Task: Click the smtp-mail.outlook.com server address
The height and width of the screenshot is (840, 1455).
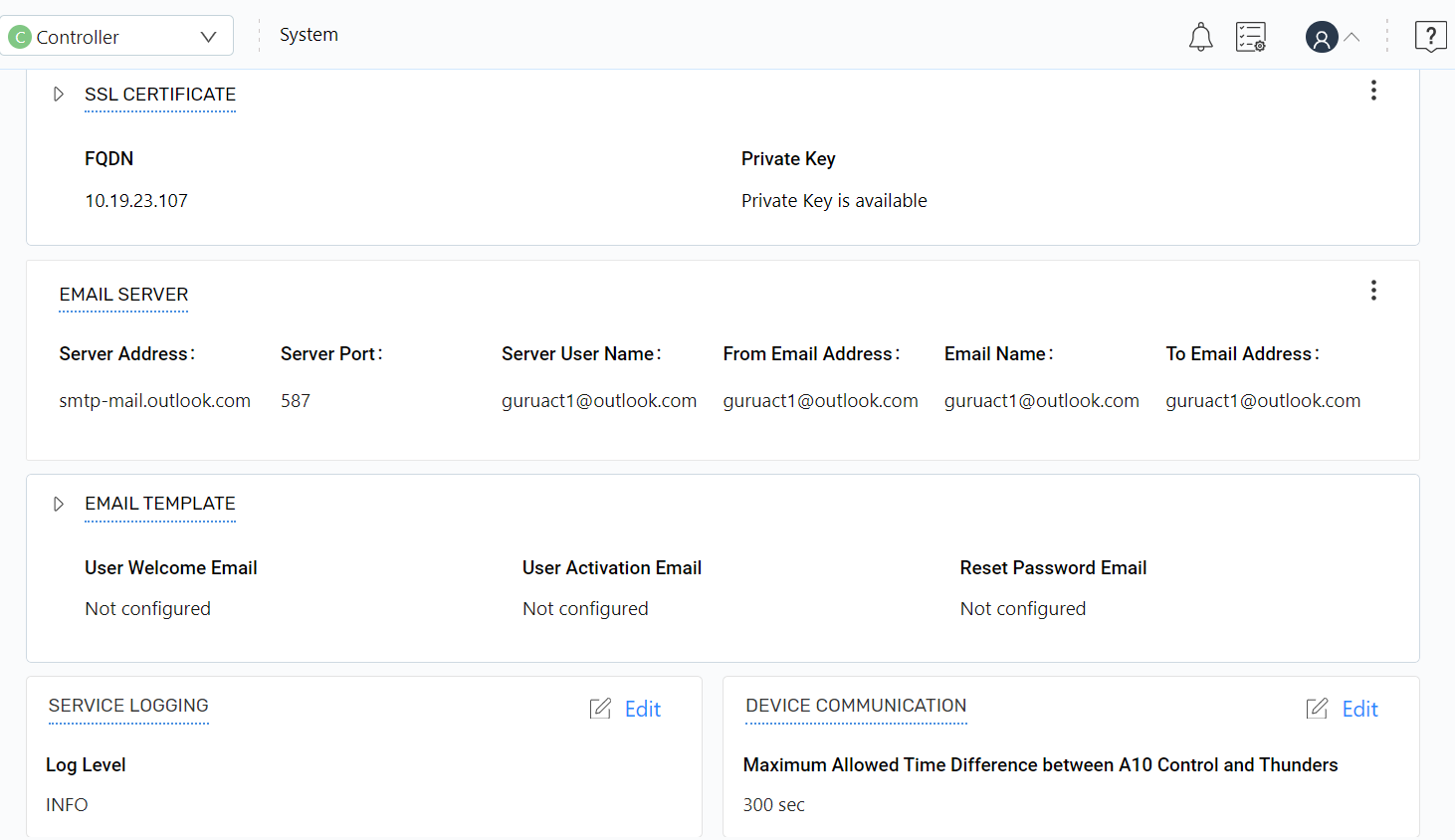Action: tap(154, 401)
